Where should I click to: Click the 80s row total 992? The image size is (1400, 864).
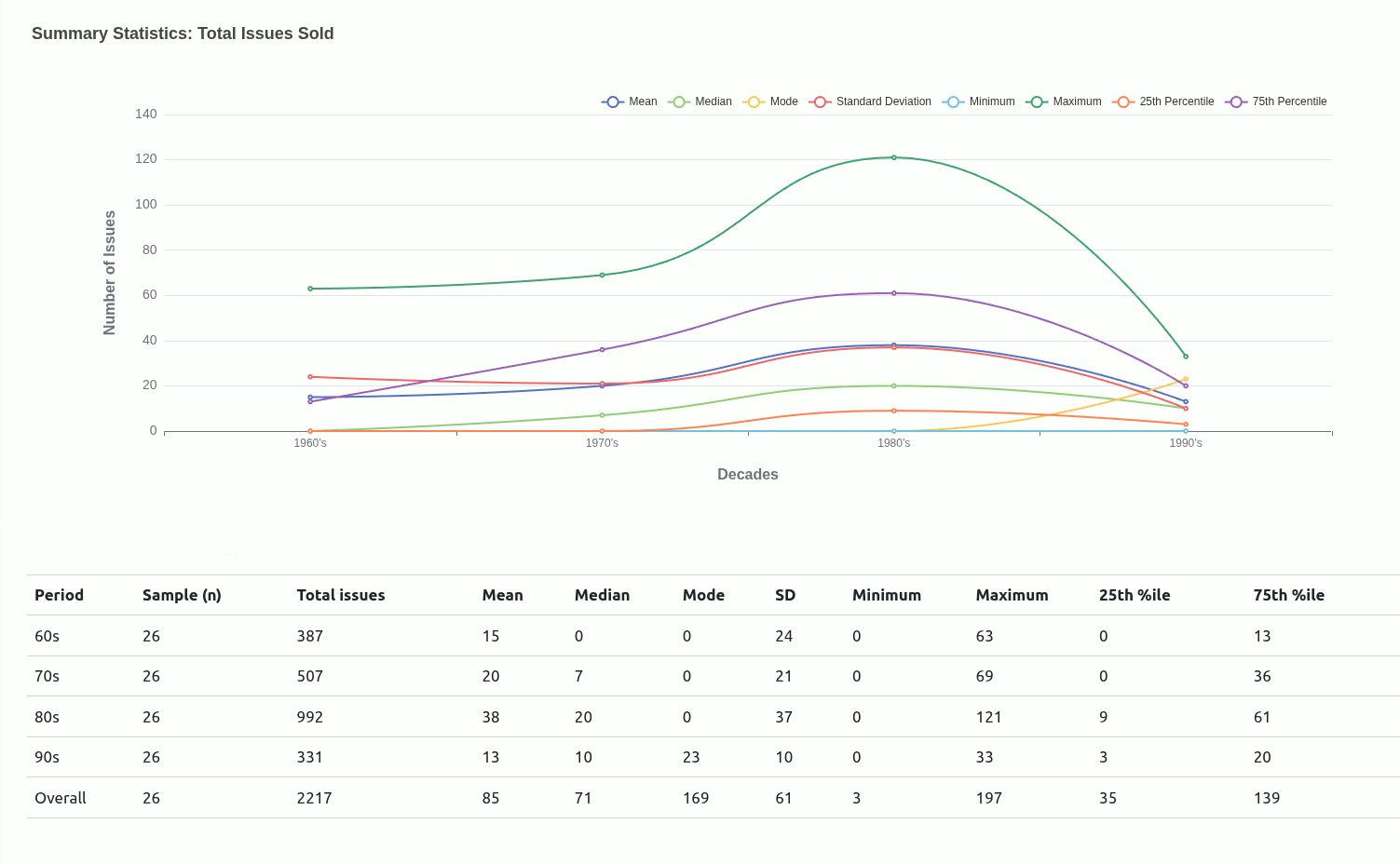coord(309,717)
